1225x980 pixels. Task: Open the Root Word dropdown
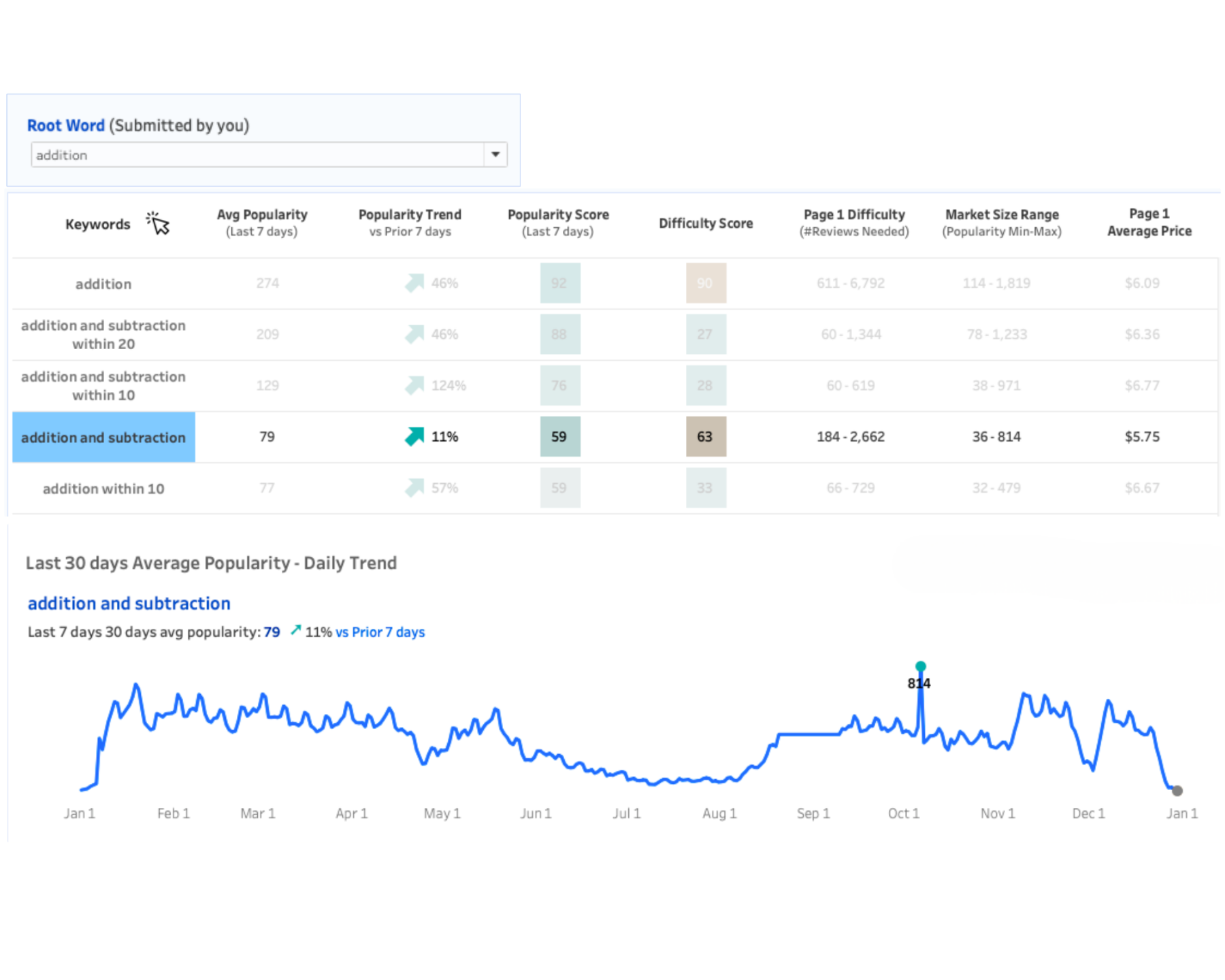tap(495, 154)
